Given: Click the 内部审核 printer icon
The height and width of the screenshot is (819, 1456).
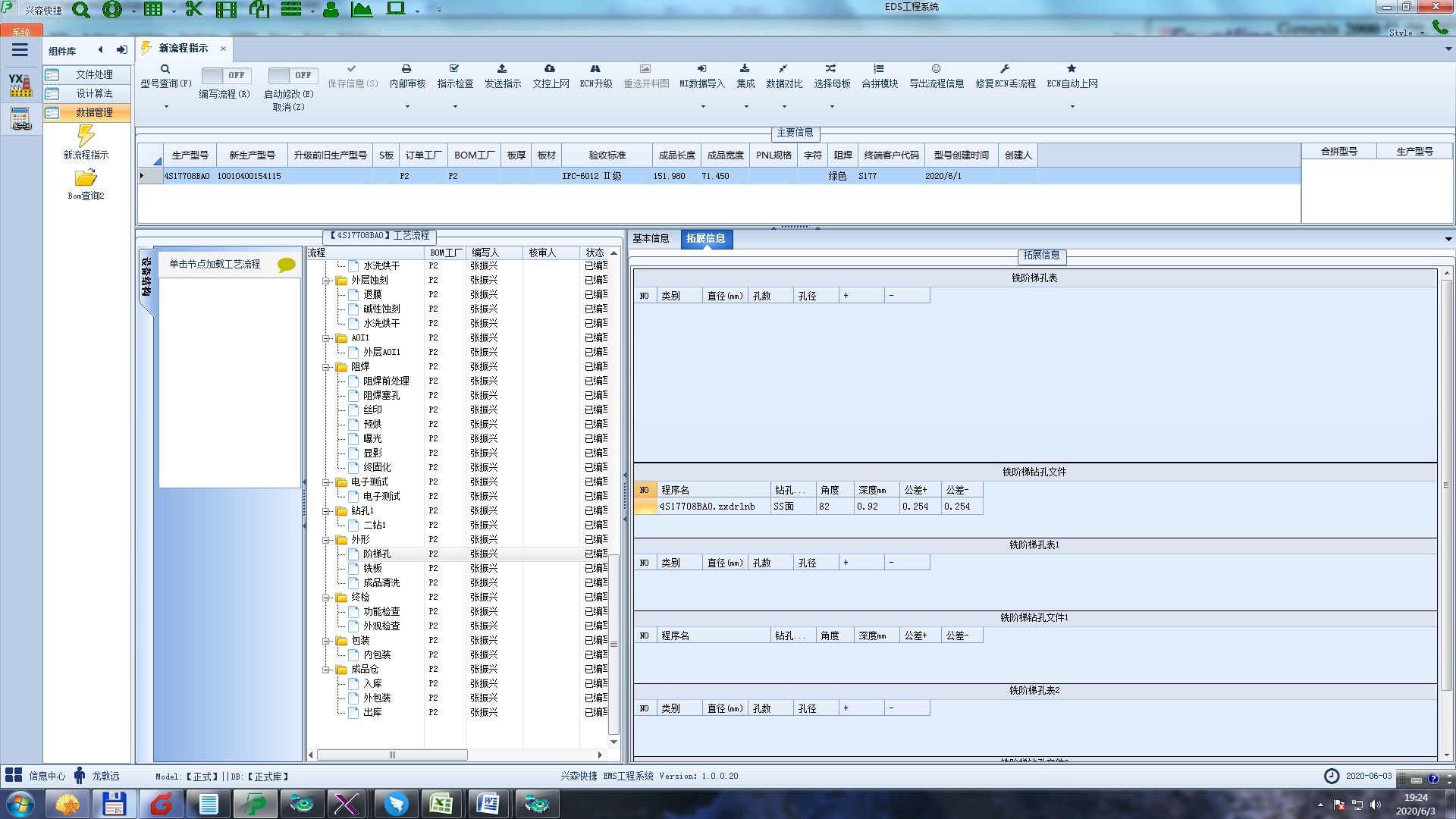Looking at the screenshot, I should (x=406, y=69).
